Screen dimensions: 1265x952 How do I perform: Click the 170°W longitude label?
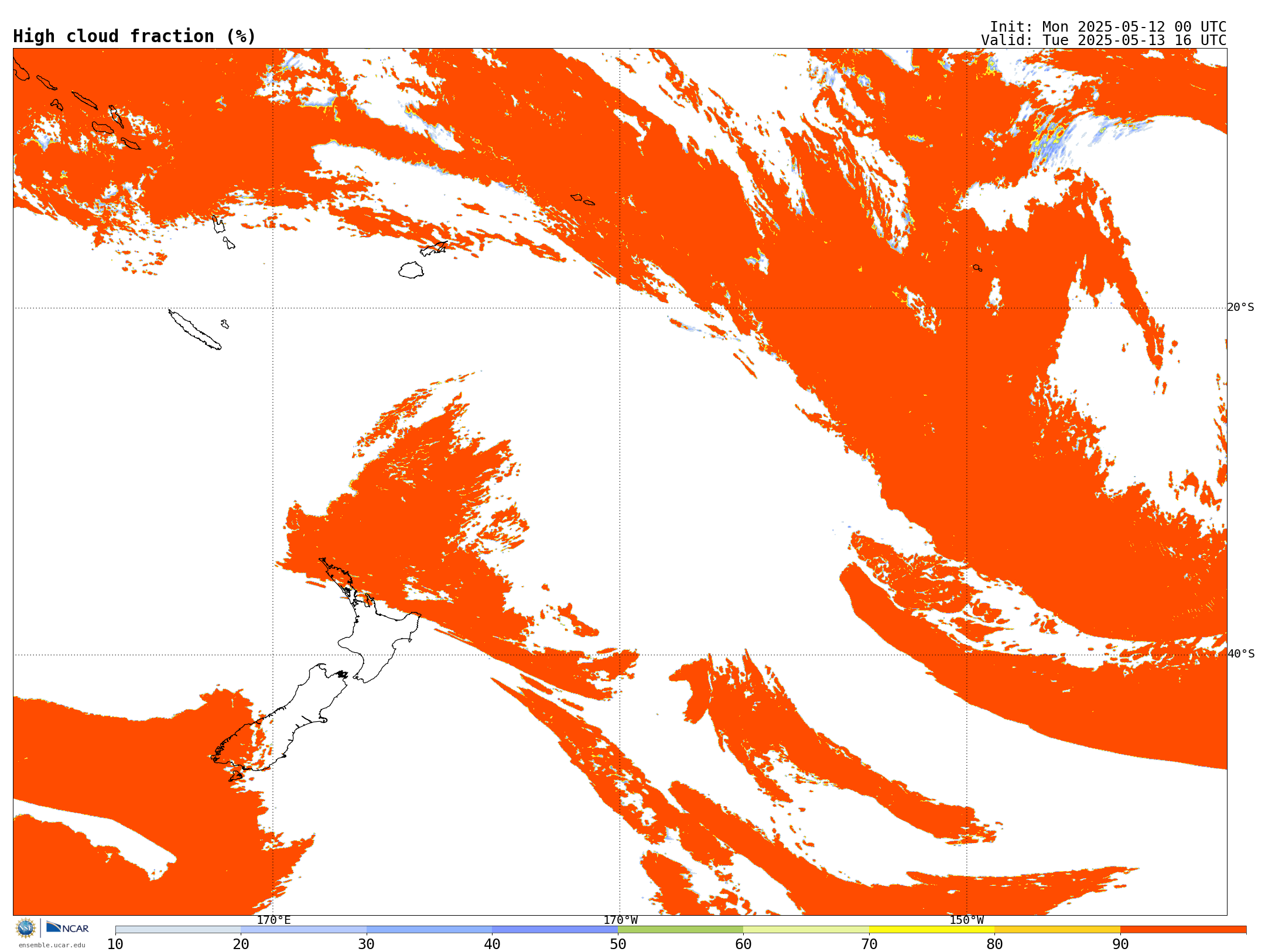[x=620, y=920]
